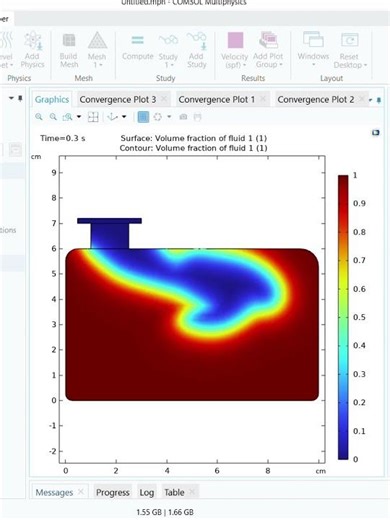Screen dimensions: 390x520
Task: Close the Convergence Plot 3 tab
Action: (164, 99)
